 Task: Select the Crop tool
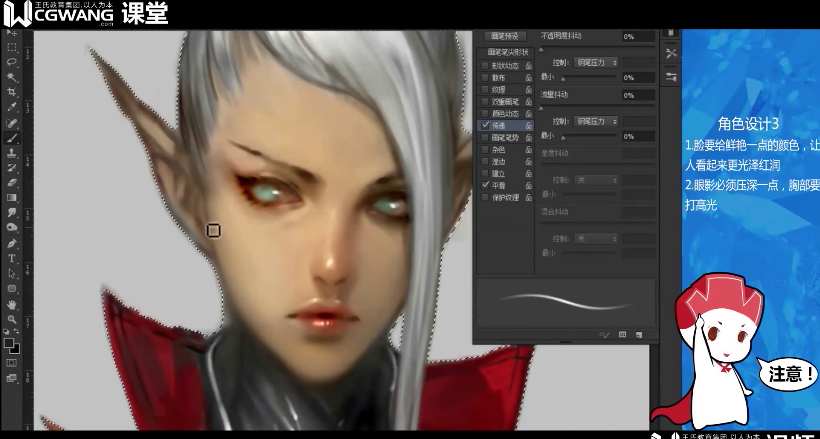(12, 93)
